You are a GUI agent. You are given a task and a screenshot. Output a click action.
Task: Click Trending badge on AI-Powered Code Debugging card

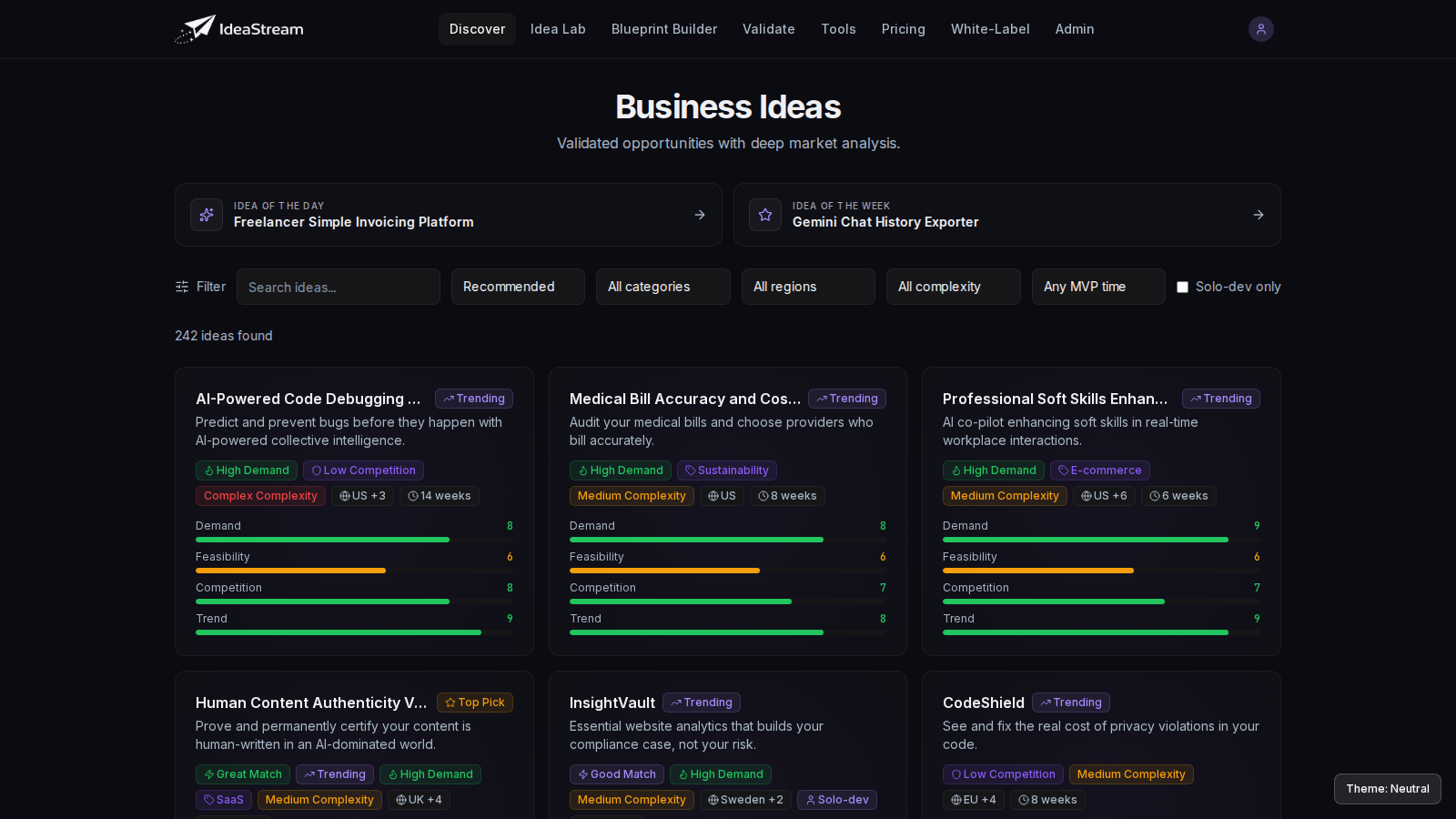474,399
